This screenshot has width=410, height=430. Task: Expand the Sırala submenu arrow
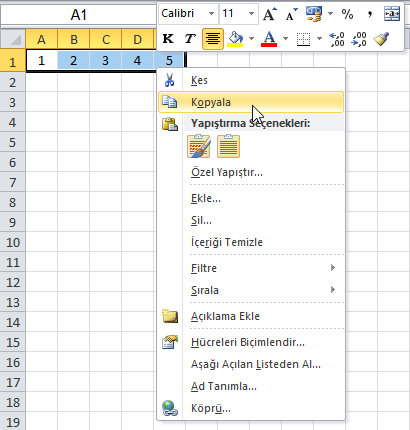(333, 289)
